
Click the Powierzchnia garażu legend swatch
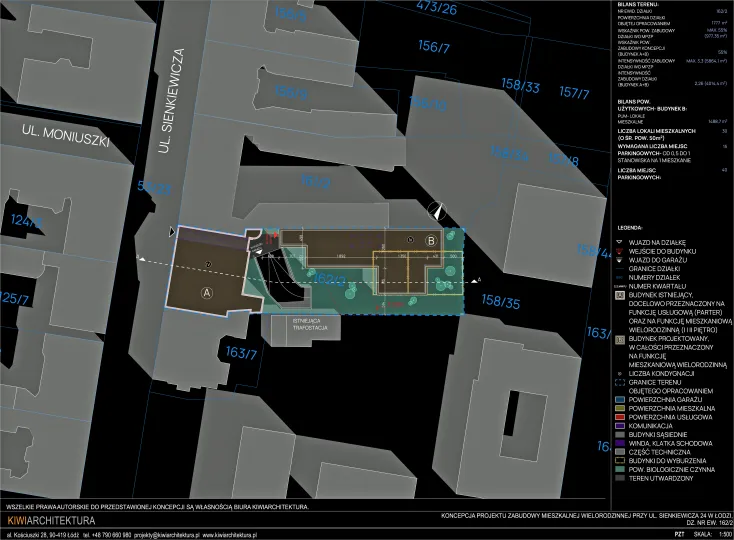(620, 396)
